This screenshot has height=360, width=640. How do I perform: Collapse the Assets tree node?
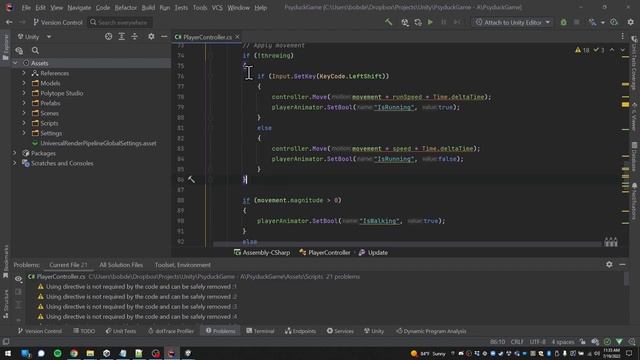15,63
